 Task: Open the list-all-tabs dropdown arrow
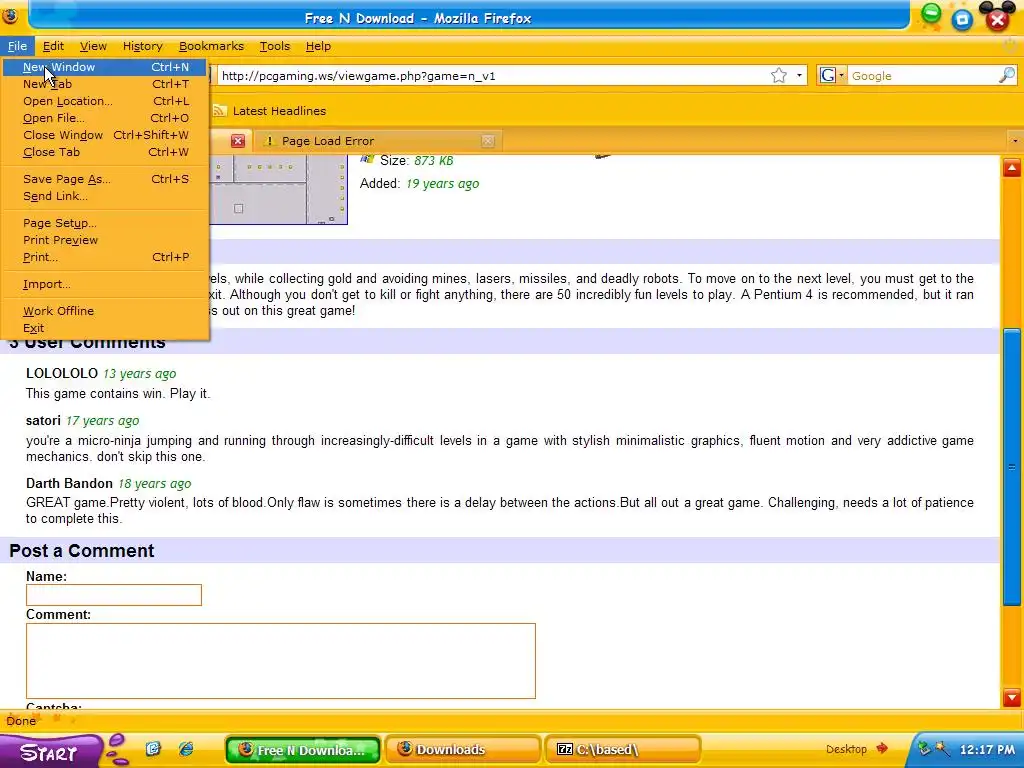1014,141
